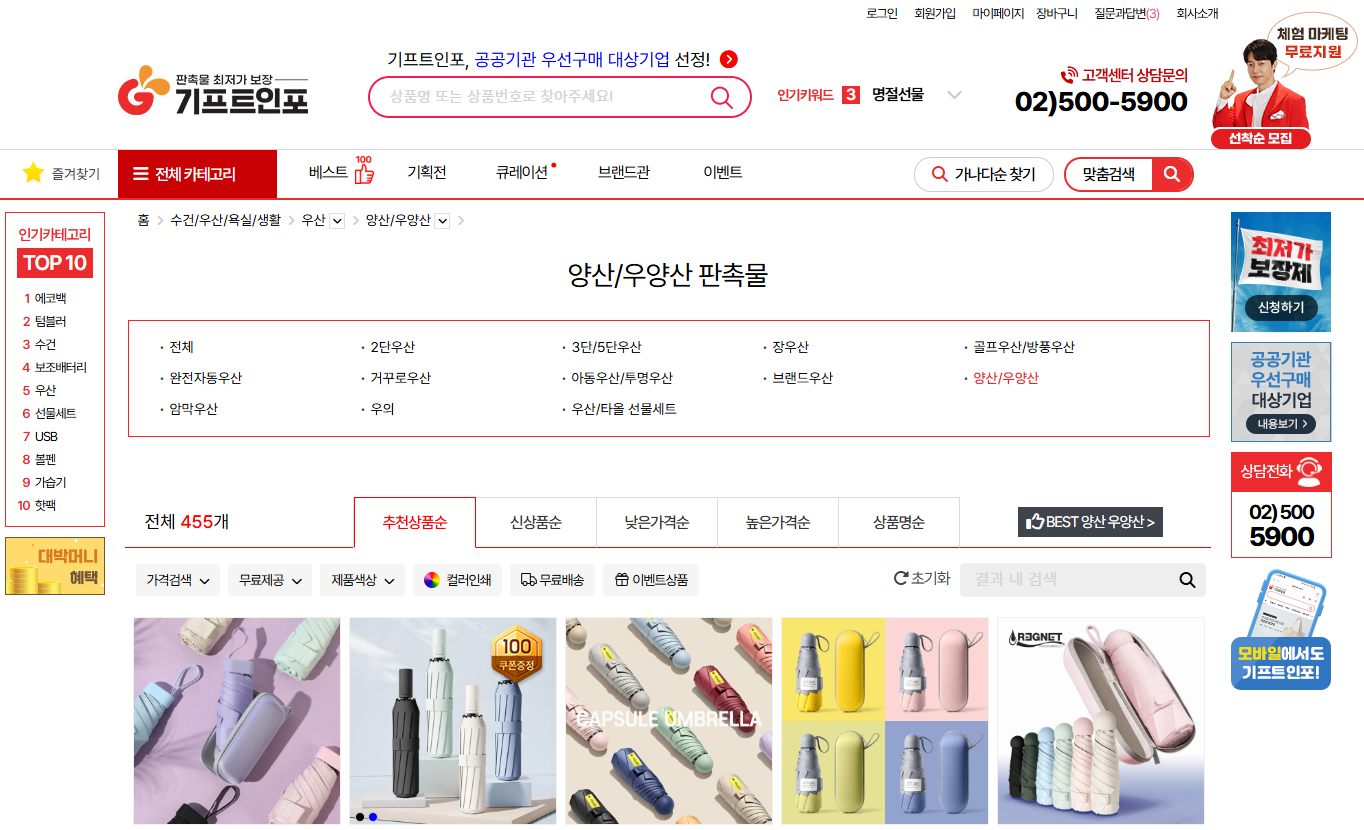Click the headset 상담전화 icon banner
The height and width of the screenshot is (830, 1364).
1281,472
